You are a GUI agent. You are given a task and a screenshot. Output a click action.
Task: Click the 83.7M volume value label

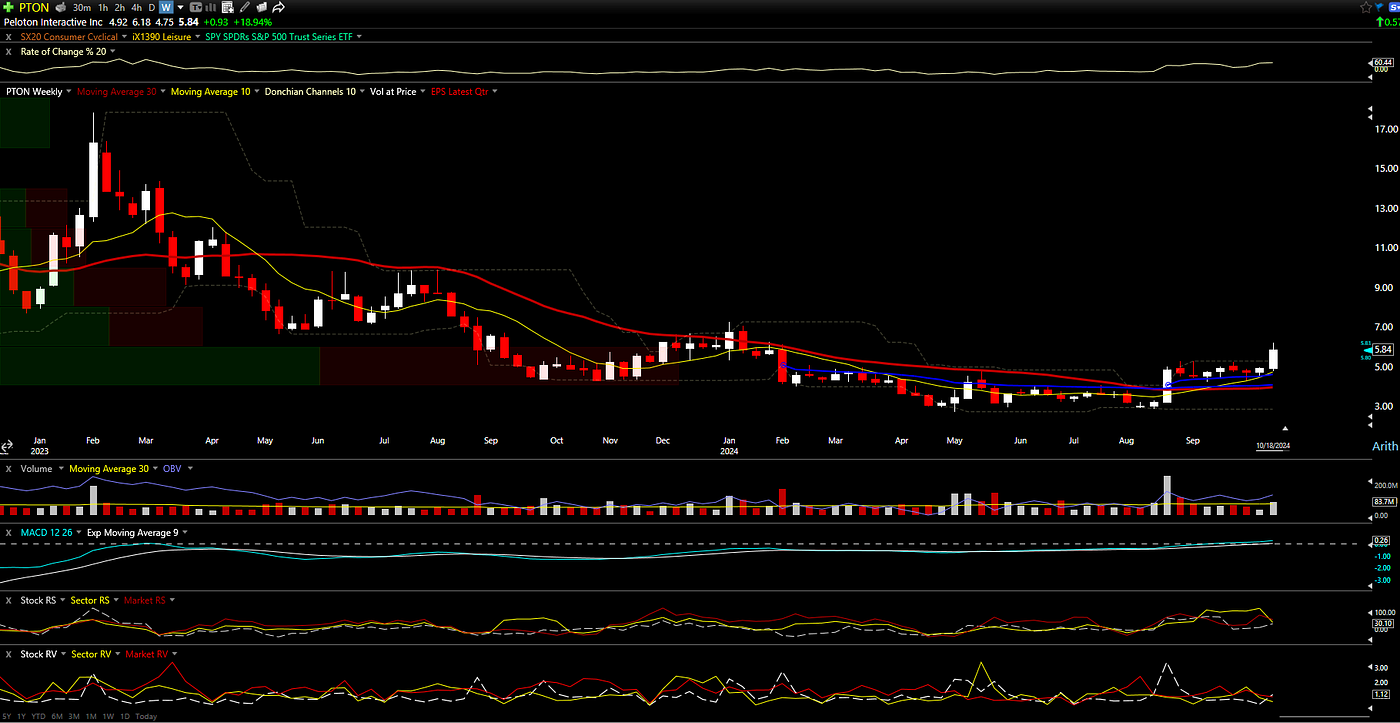click(x=1384, y=501)
